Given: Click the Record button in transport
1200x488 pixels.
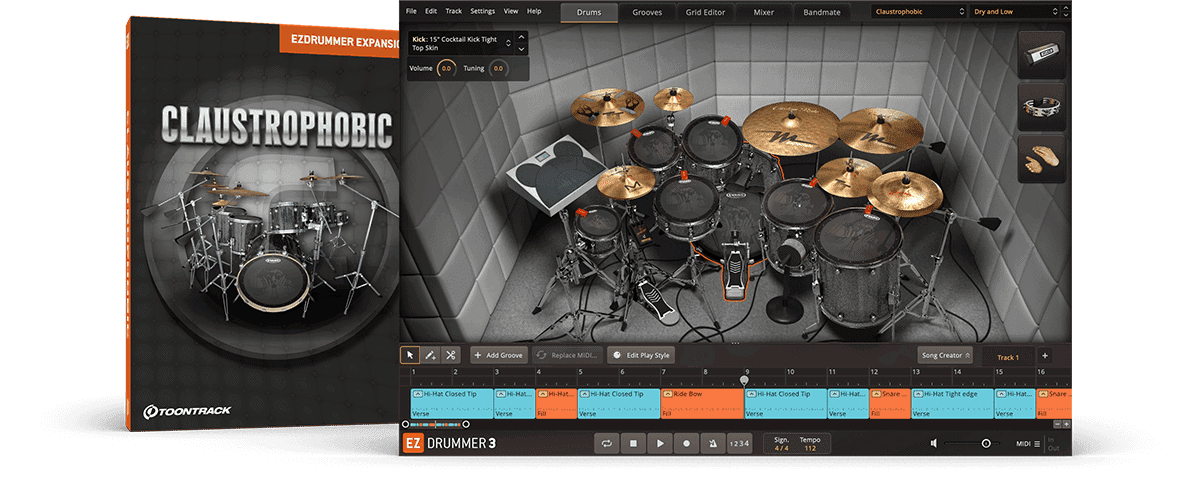Looking at the screenshot, I should (x=686, y=443).
